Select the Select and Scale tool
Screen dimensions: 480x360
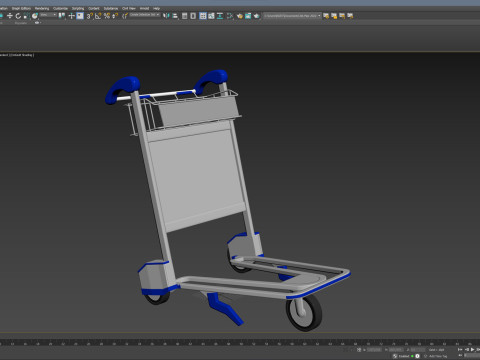click(26, 16)
